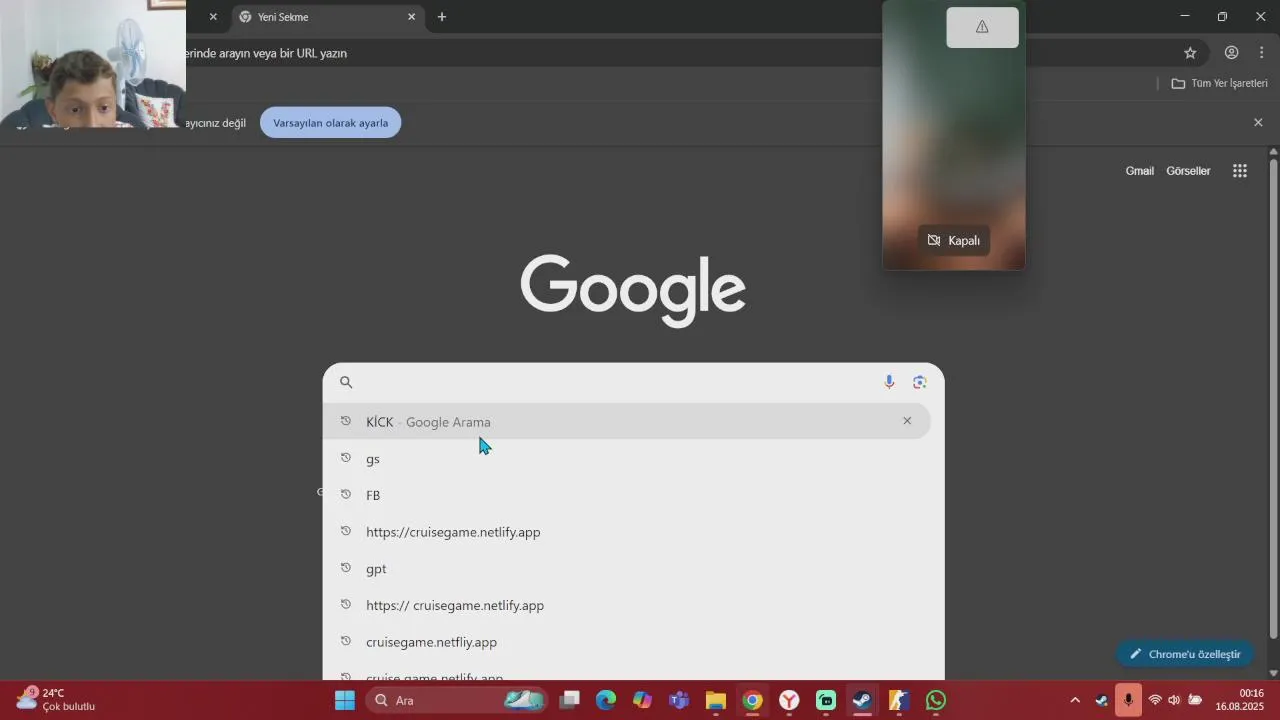This screenshot has height=720, width=1280.
Task: Select the FB search suggestion
Action: pyautogui.click(x=628, y=495)
